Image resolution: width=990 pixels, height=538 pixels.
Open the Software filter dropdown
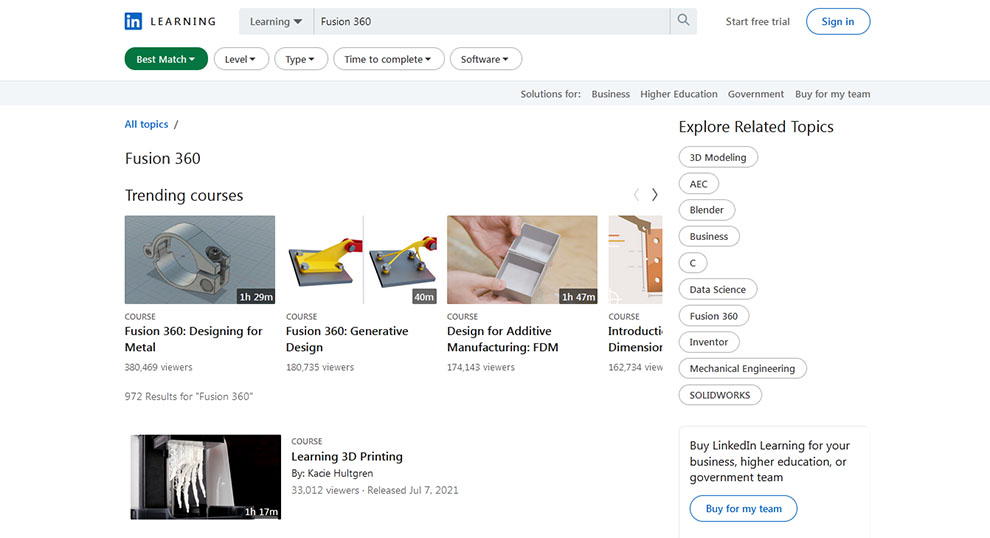(485, 59)
